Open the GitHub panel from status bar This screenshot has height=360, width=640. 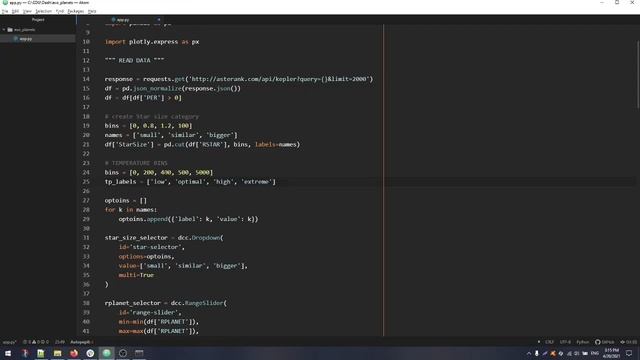pyautogui.click(x=604, y=342)
